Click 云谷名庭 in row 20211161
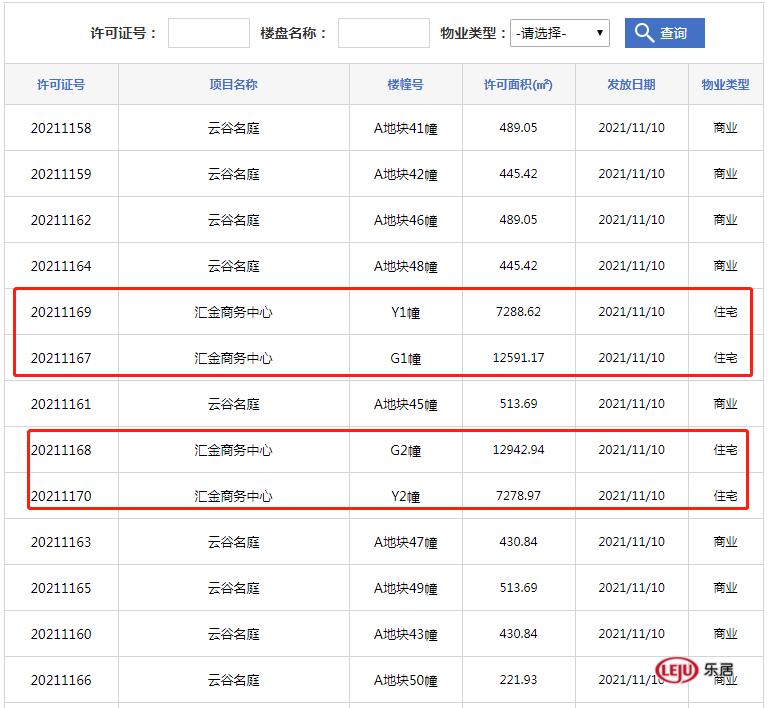The width and height of the screenshot is (768, 708). [233, 404]
